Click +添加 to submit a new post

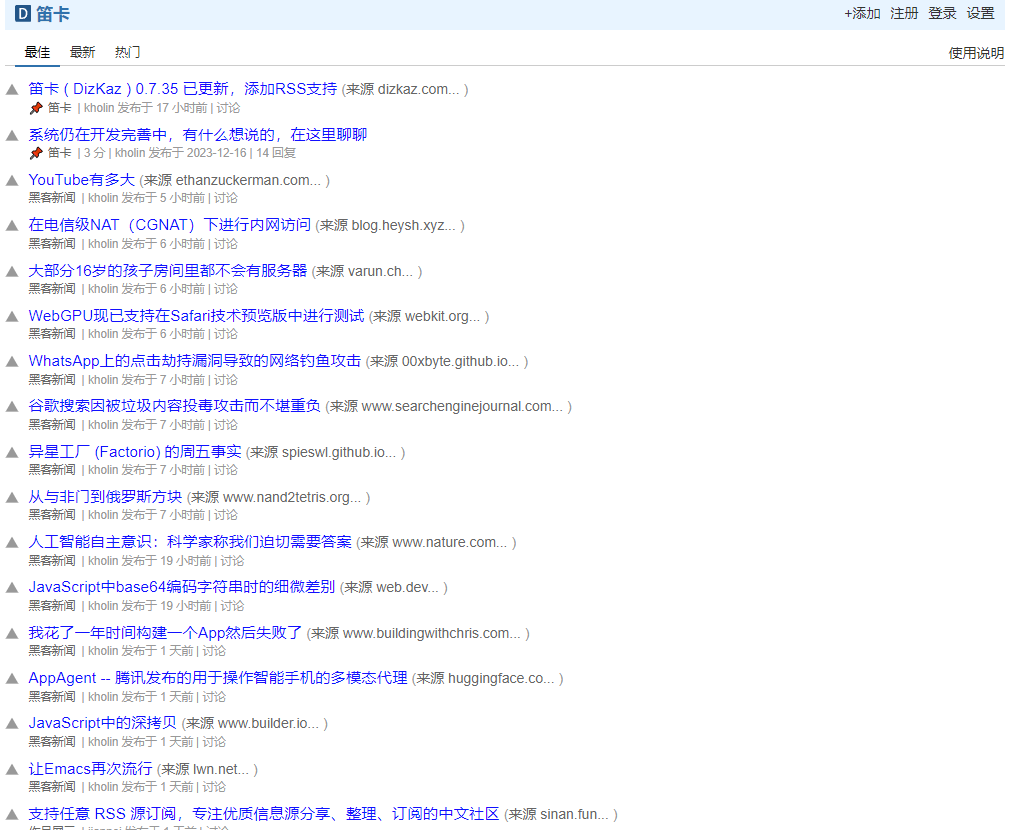click(x=861, y=13)
